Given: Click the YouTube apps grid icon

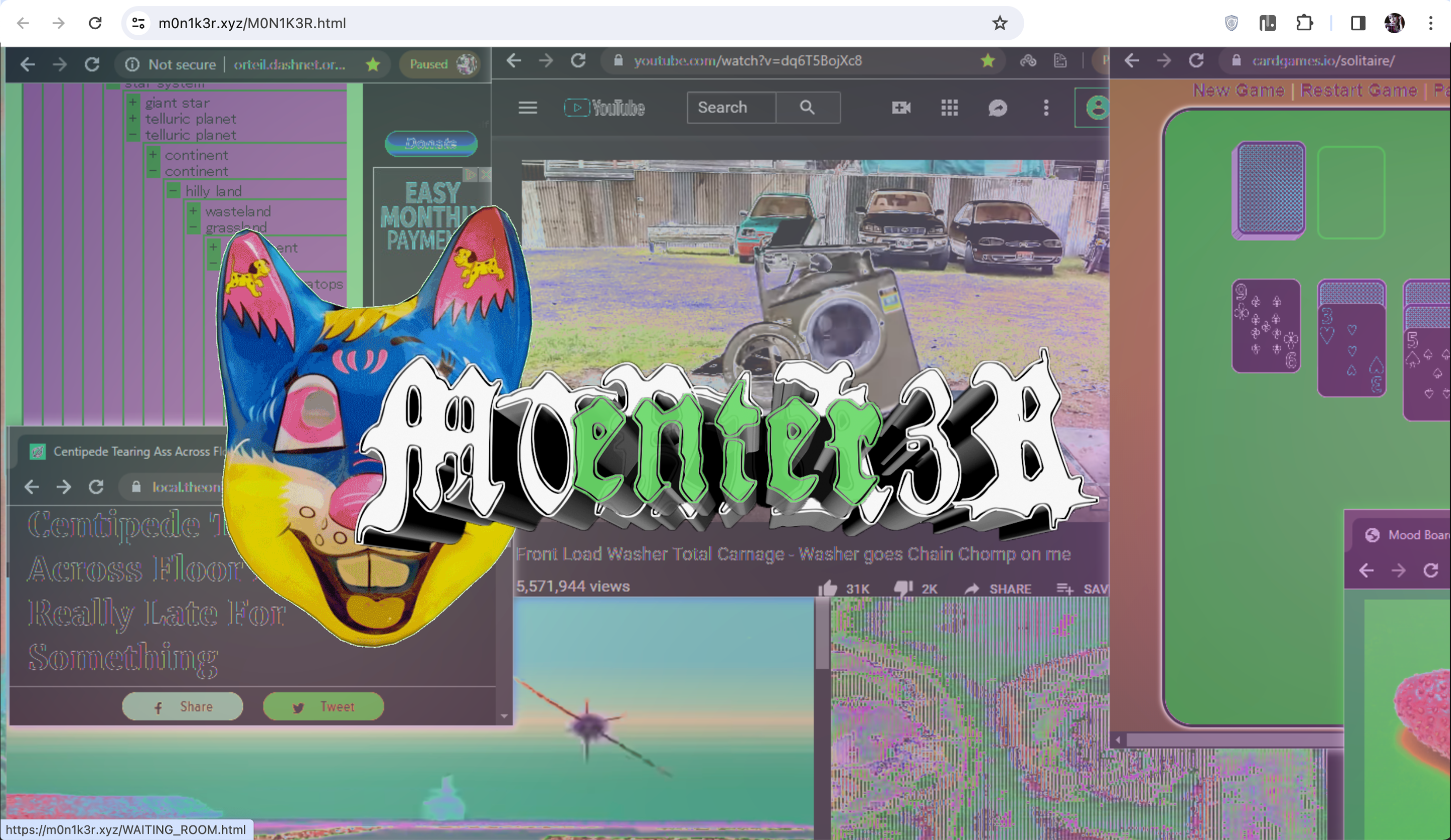Looking at the screenshot, I should [x=950, y=108].
